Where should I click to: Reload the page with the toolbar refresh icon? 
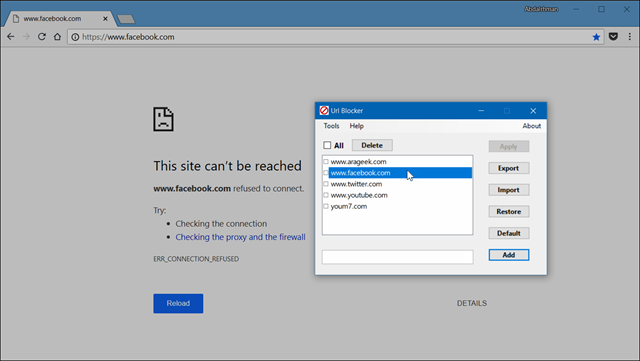(42, 37)
